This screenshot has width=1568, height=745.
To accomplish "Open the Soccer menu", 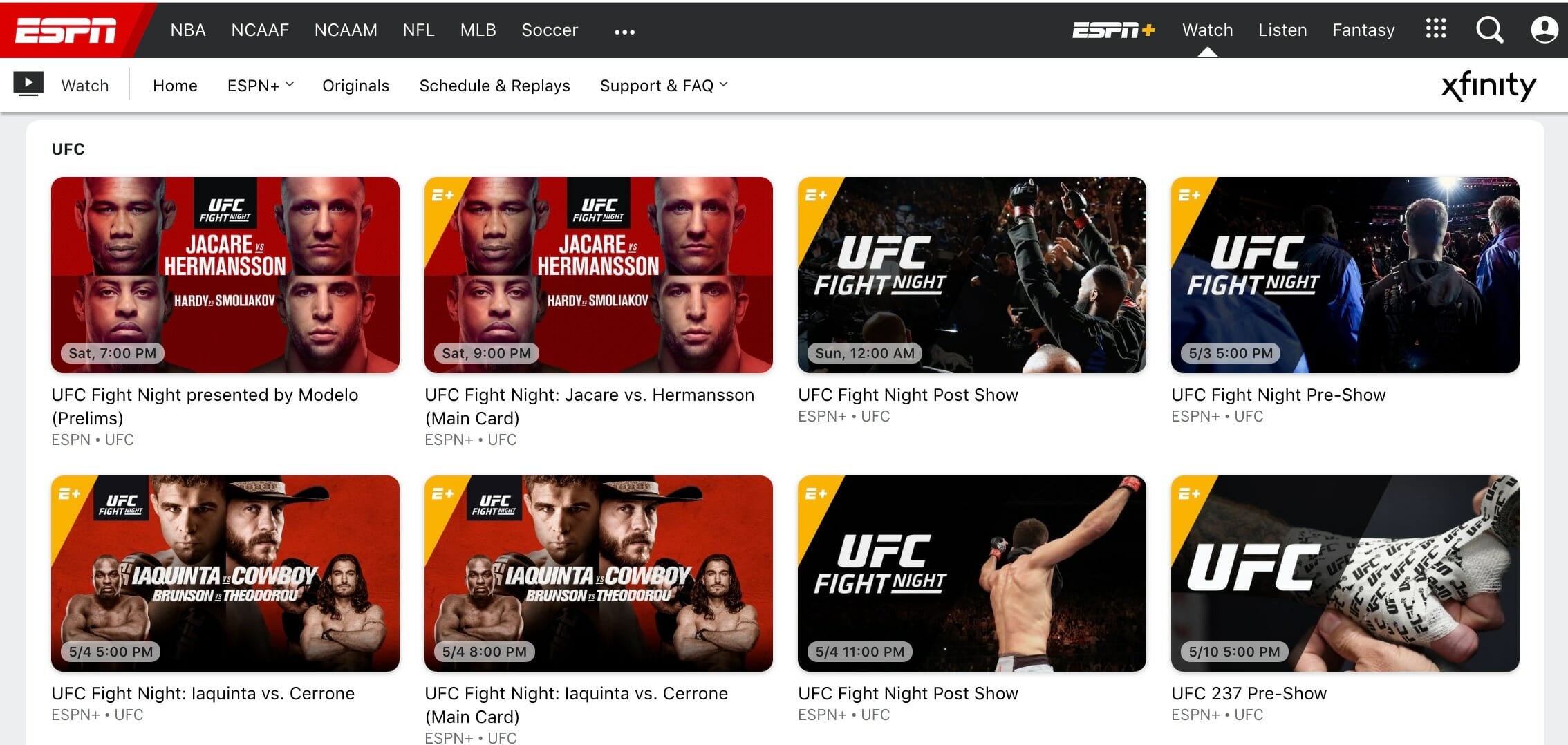I will (550, 30).
